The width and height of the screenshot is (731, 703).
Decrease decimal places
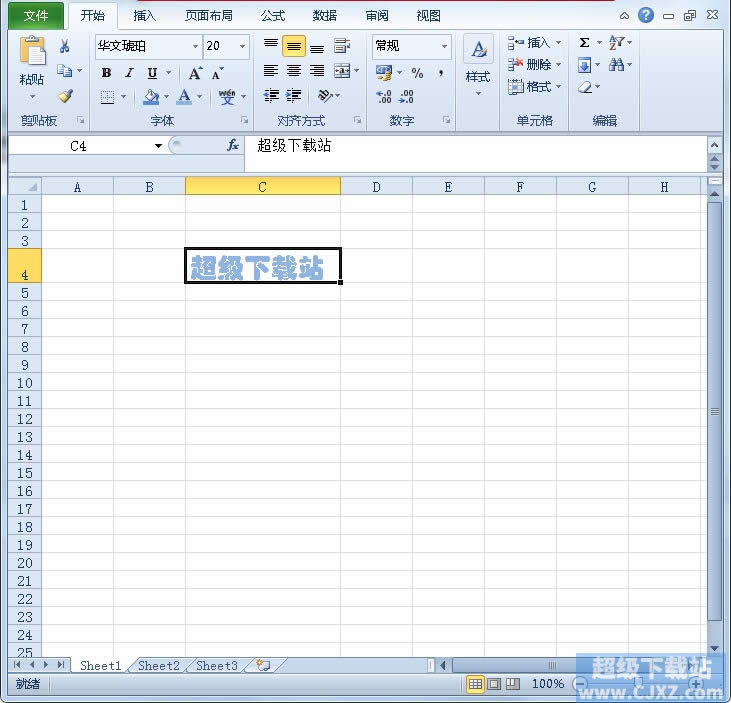pyautogui.click(x=407, y=97)
